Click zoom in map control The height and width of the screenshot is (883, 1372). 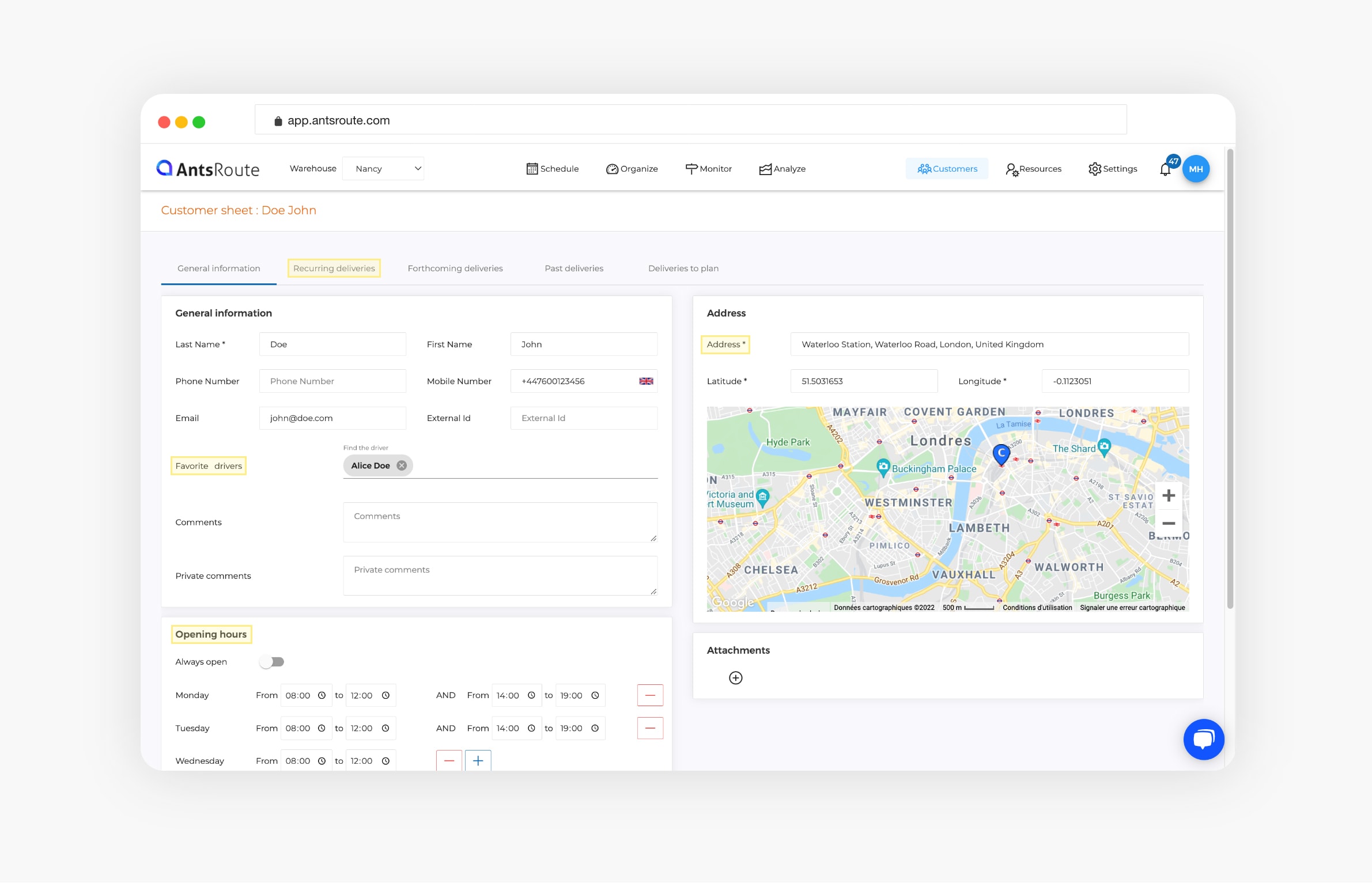1167,494
